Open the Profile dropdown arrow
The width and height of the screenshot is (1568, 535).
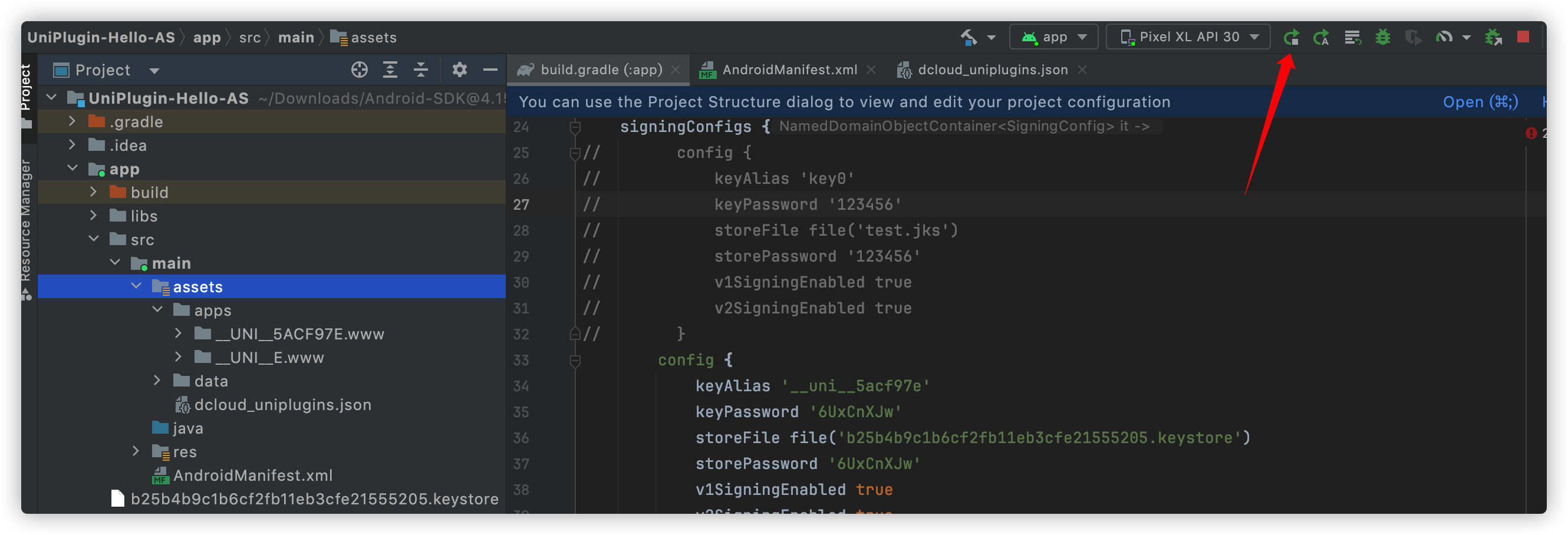coord(1467,38)
